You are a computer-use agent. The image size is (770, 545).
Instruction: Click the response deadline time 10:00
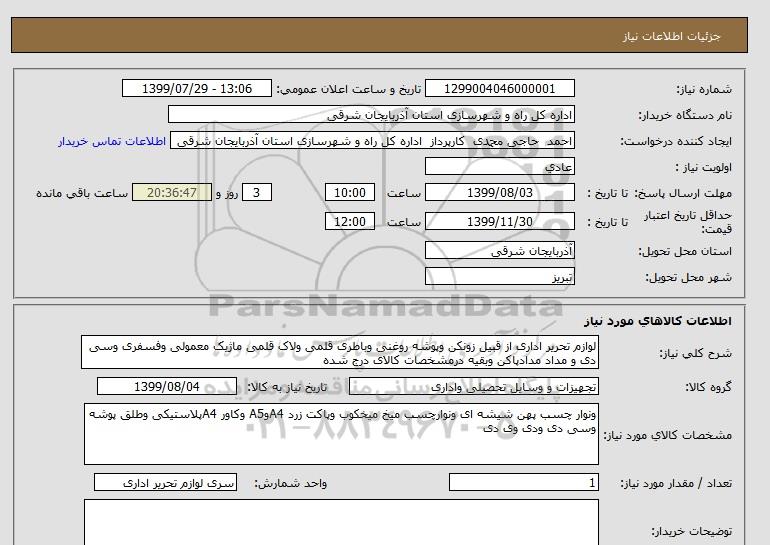click(350, 192)
